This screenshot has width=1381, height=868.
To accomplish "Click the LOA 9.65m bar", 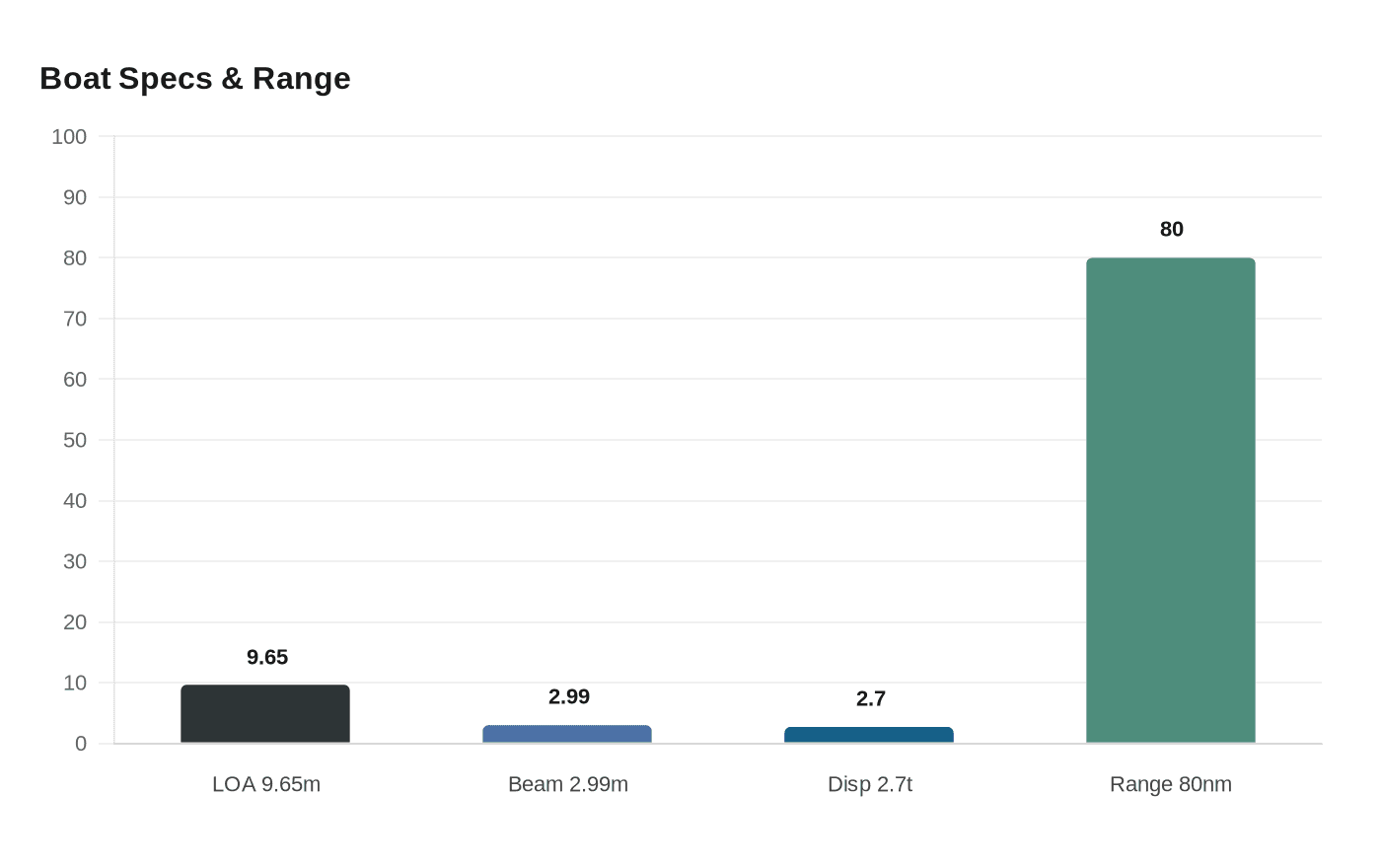I will tap(265, 712).
